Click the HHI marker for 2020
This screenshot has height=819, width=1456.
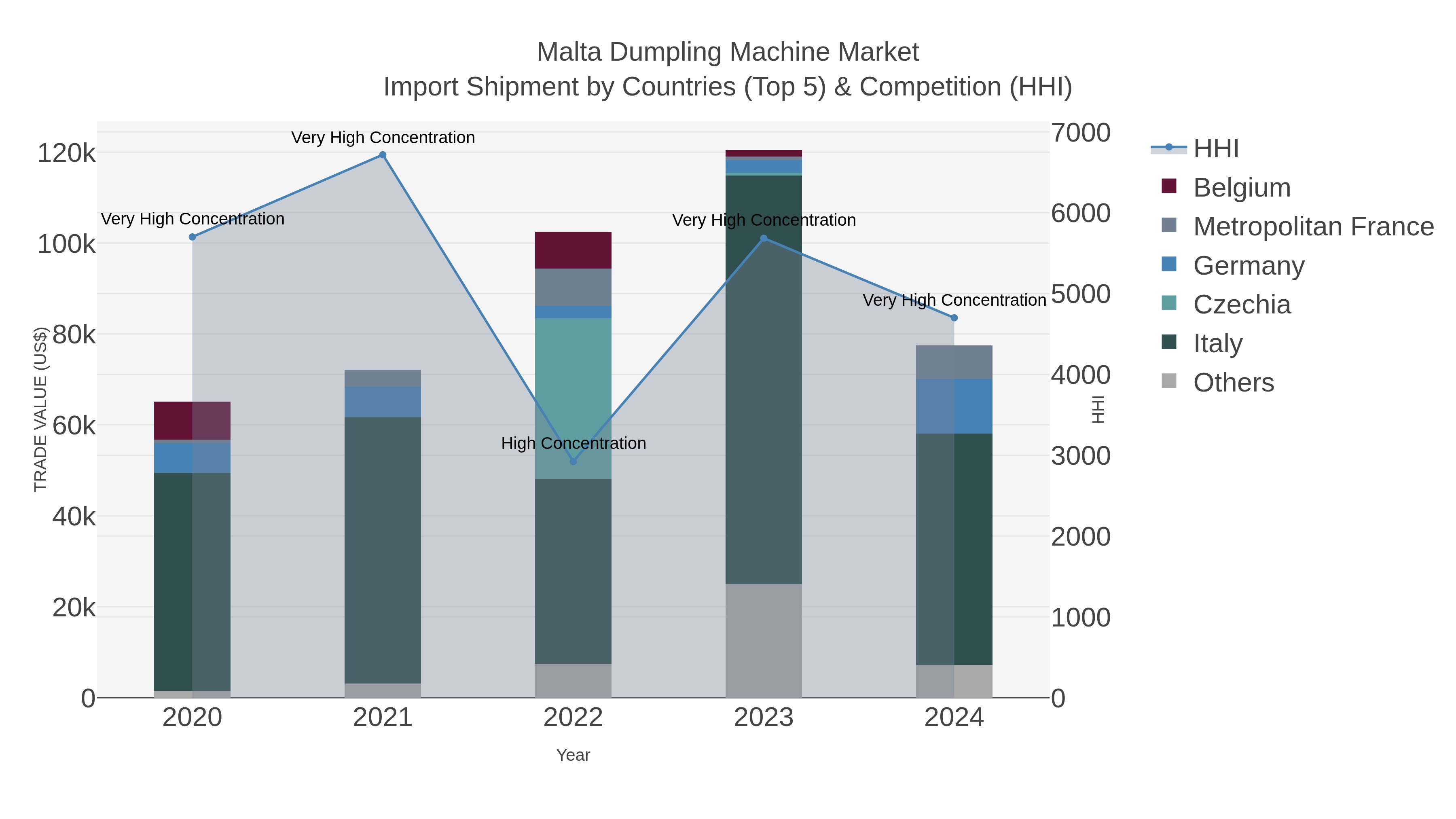192,237
